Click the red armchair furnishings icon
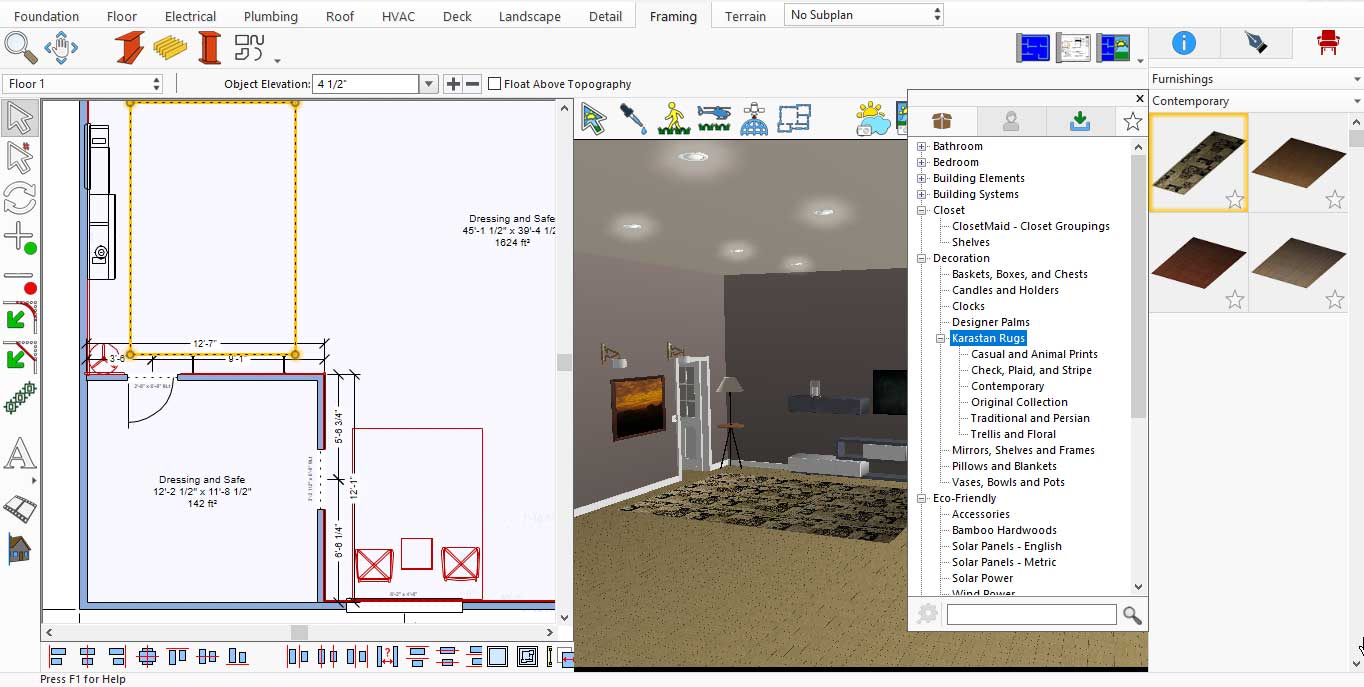The width and height of the screenshot is (1364, 687). click(1327, 42)
